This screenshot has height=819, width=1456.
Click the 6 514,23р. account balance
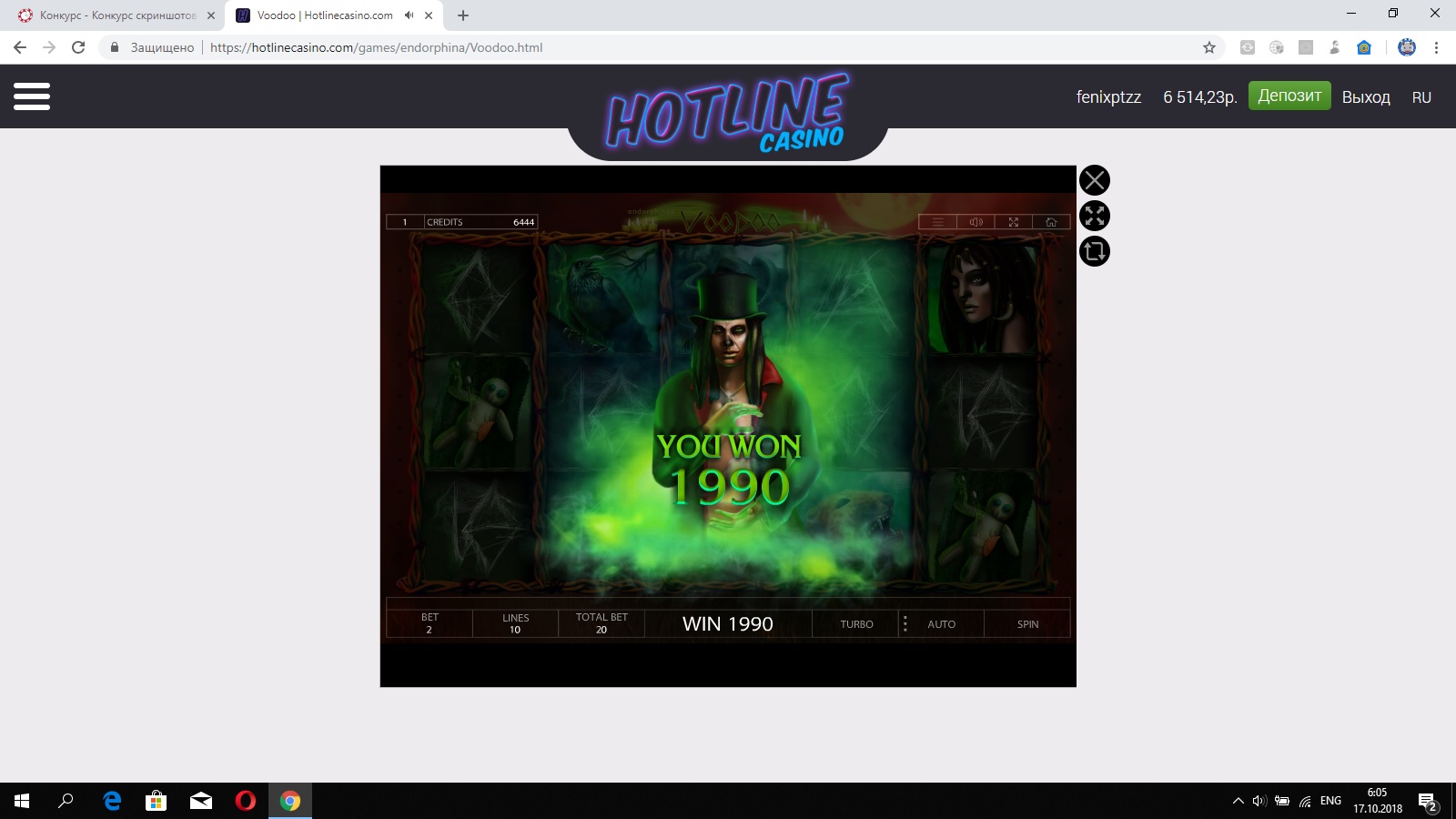pos(1200,97)
